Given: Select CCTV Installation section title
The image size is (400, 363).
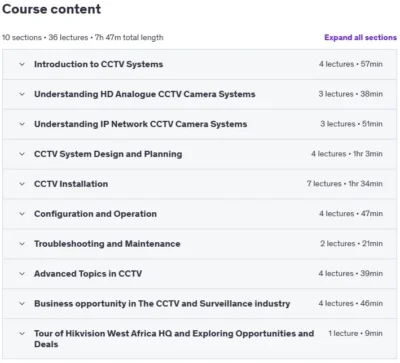Looking at the screenshot, I should 71,184.
